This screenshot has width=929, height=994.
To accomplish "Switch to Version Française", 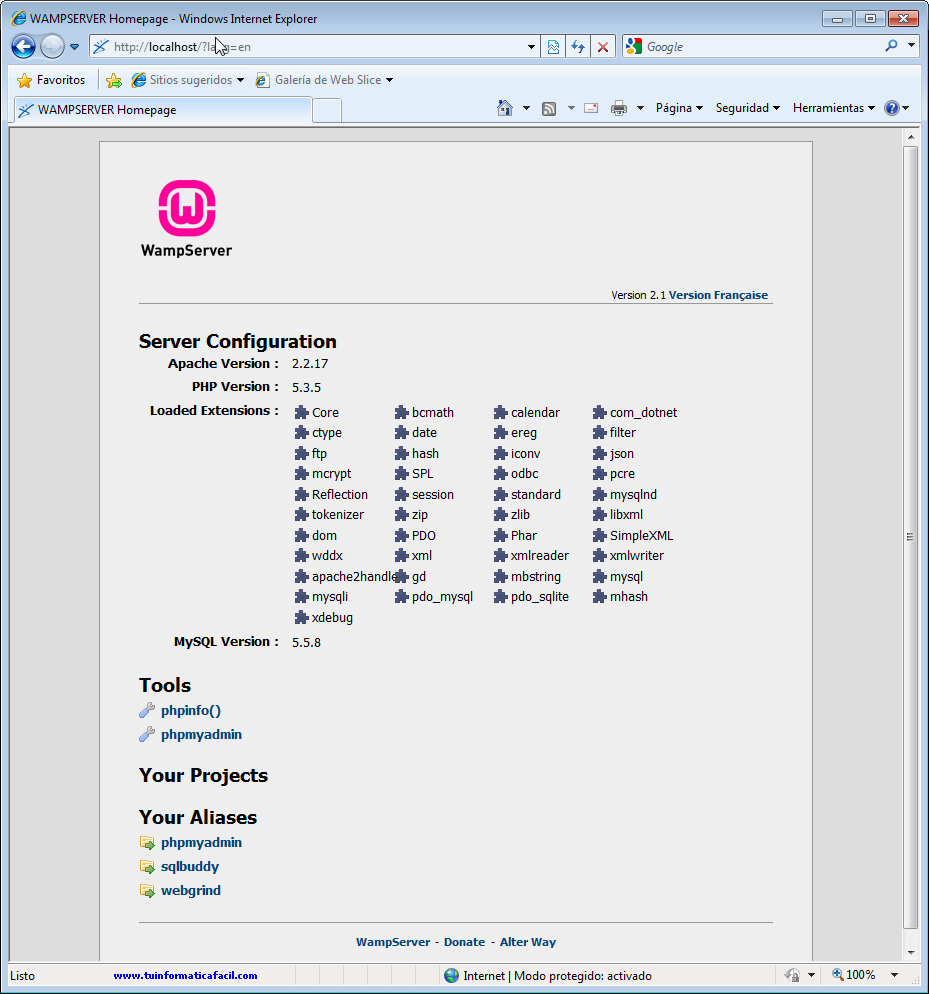I will 718,295.
